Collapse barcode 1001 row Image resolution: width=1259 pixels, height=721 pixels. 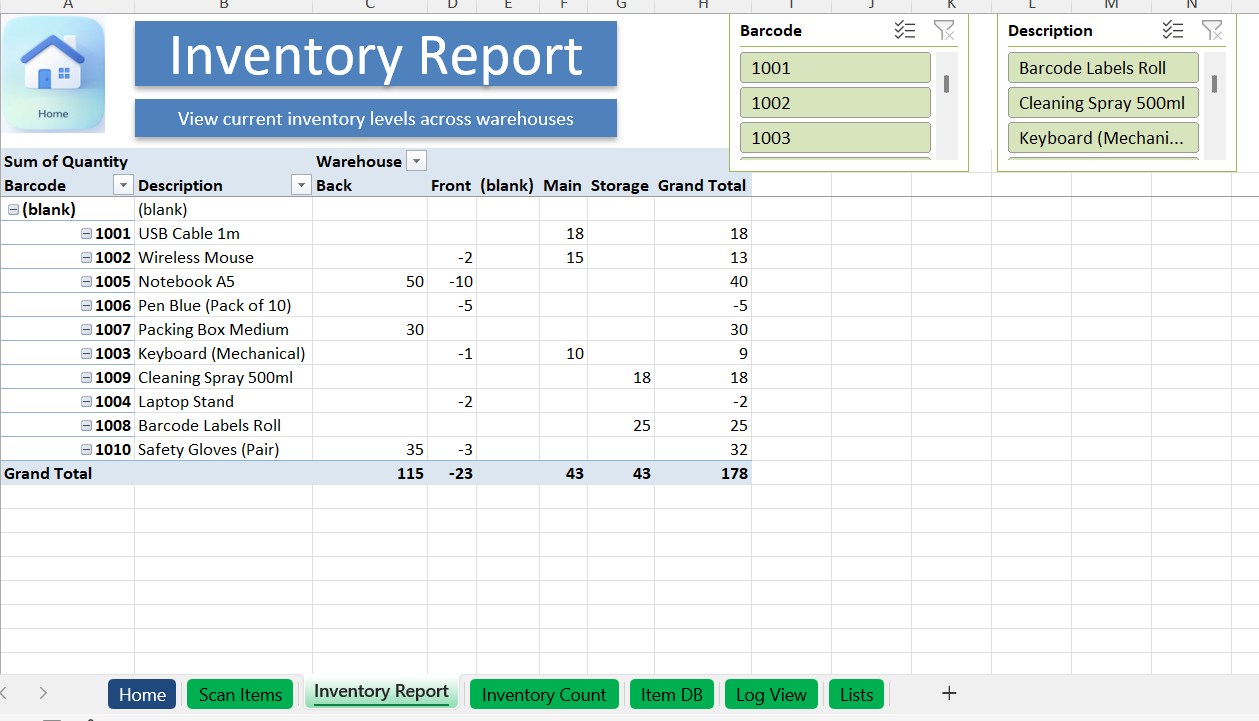tap(87, 234)
